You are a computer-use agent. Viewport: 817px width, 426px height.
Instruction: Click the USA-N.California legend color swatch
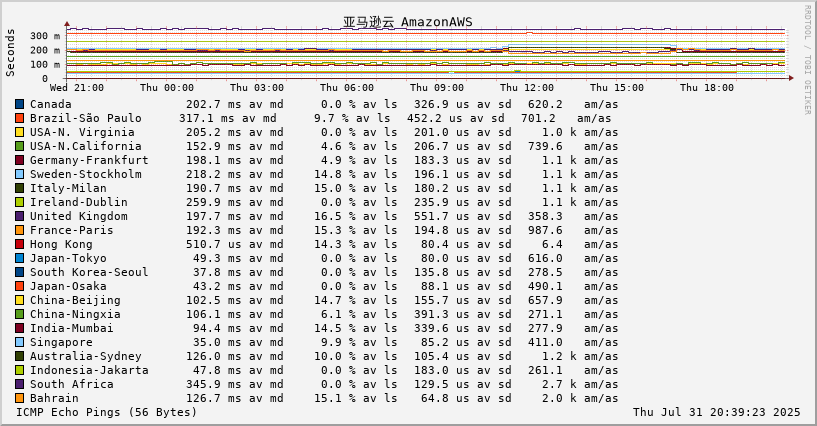(x=20, y=146)
